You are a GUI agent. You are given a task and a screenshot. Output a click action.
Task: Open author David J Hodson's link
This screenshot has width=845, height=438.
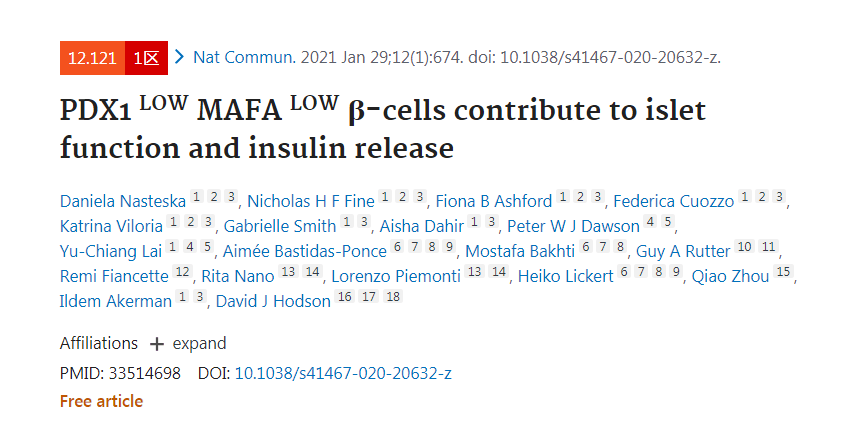pos(274,300)
